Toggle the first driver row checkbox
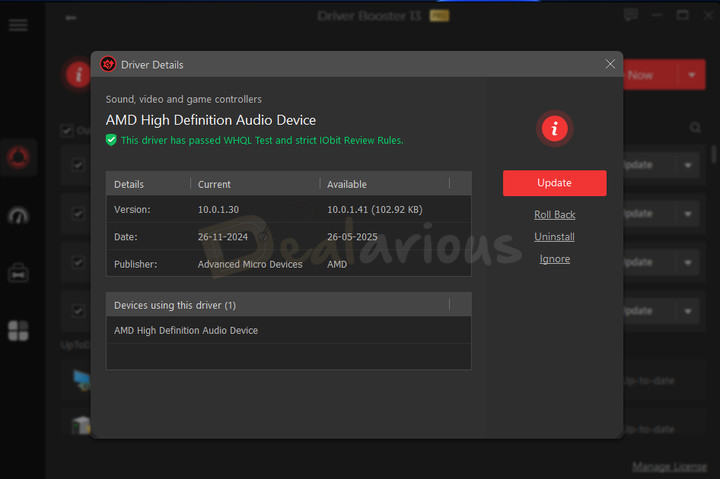 coord(79,165)
